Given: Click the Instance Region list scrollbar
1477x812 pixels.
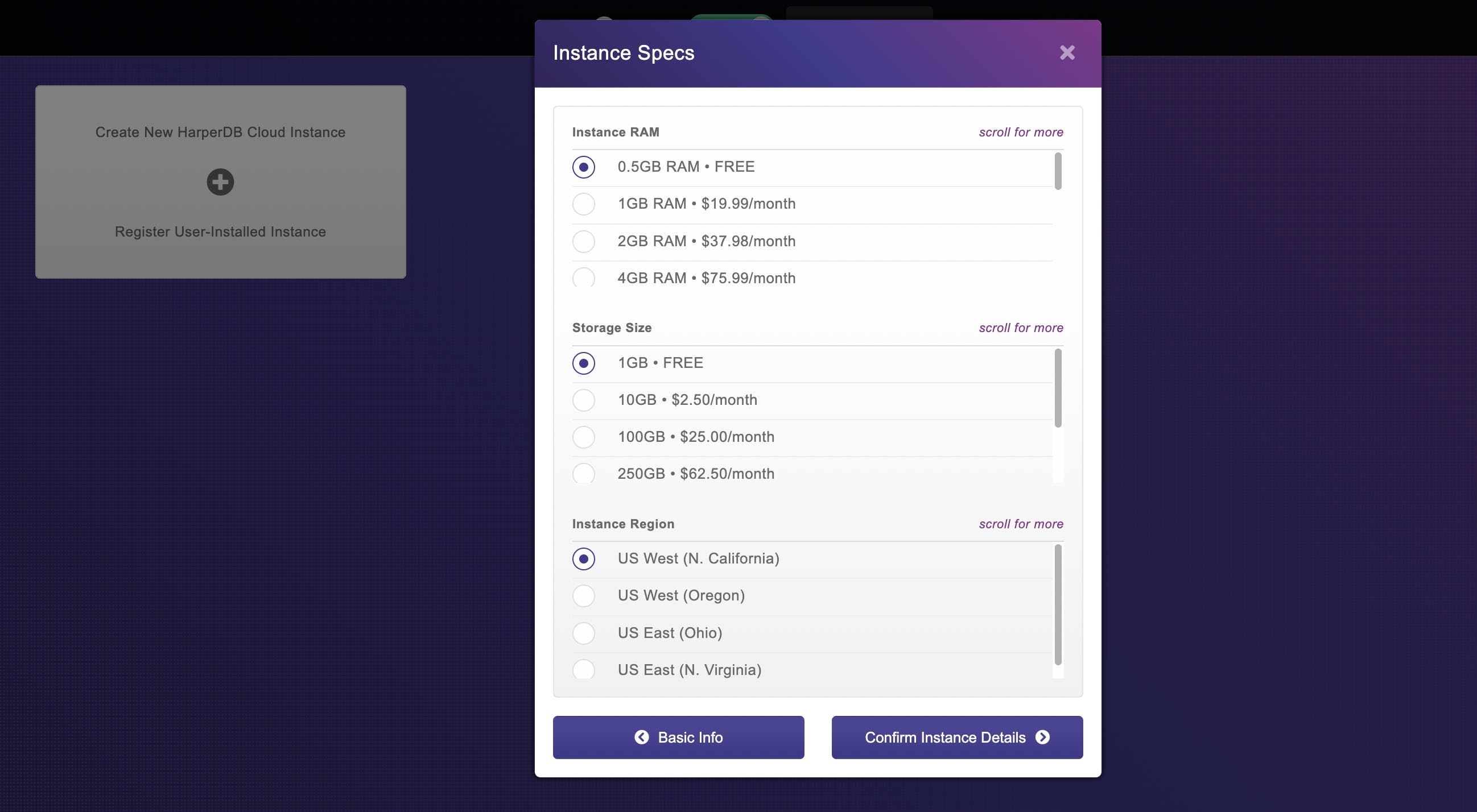Looking at the screenshot, I should (x=1058, y=604).
